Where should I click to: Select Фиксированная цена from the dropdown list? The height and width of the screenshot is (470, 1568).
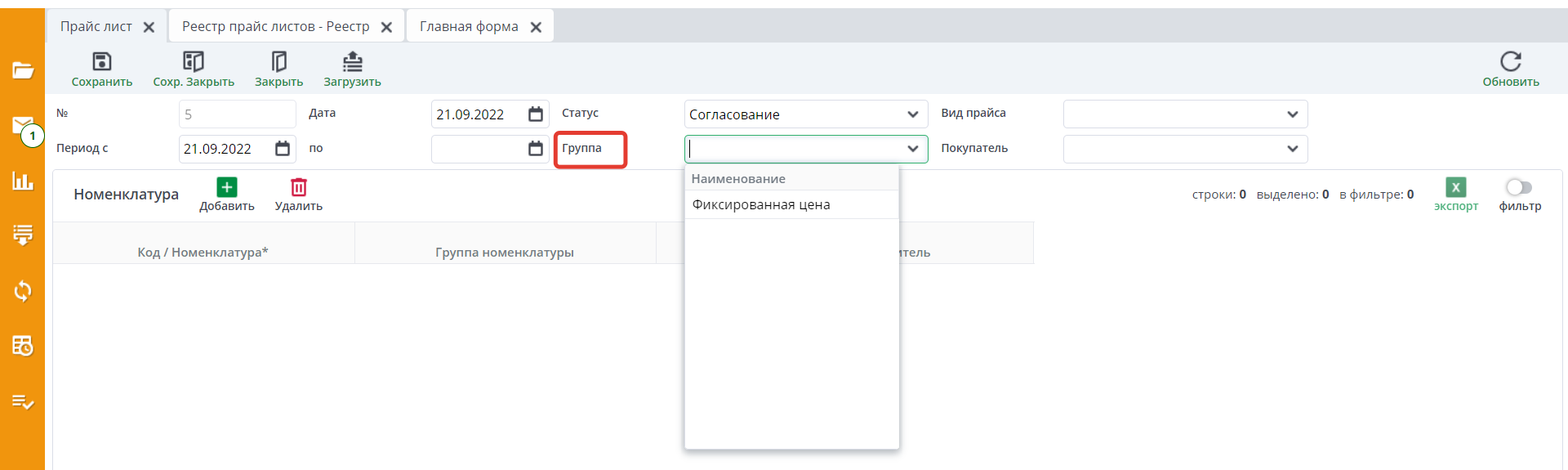click(761, 205)
